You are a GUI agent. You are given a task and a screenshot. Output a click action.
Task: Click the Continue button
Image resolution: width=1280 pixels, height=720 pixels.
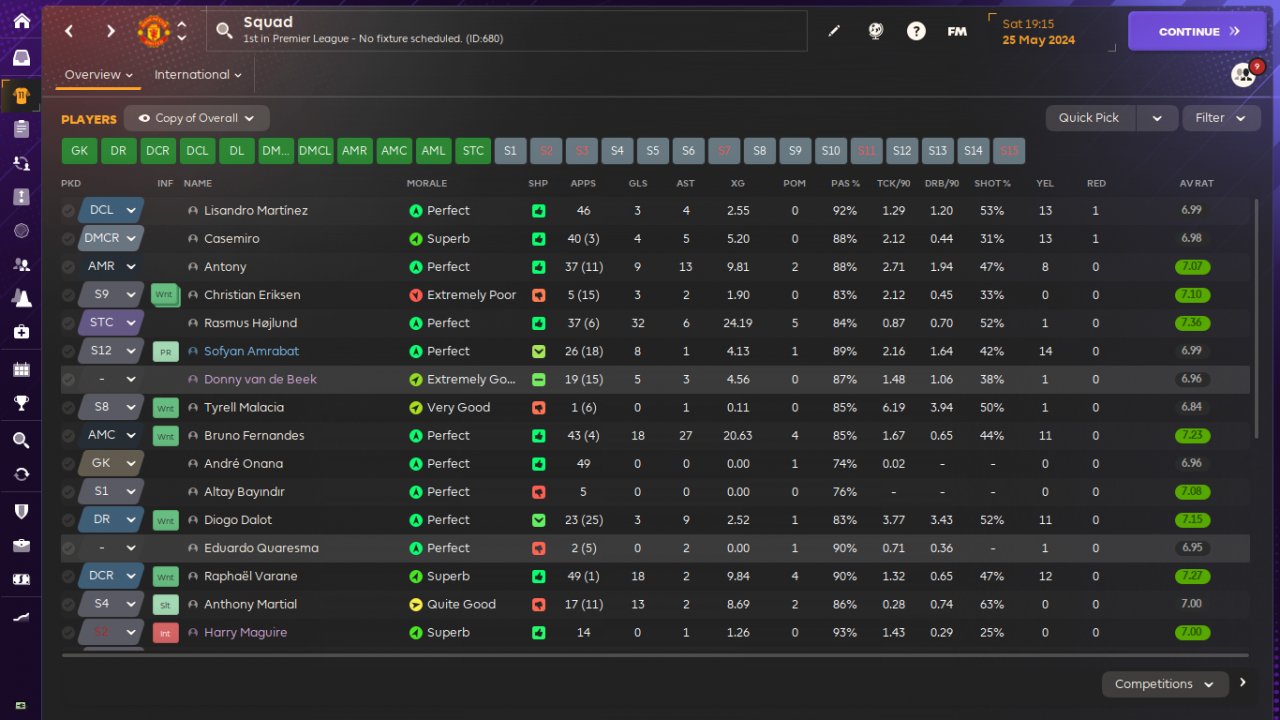(1197, 31)
